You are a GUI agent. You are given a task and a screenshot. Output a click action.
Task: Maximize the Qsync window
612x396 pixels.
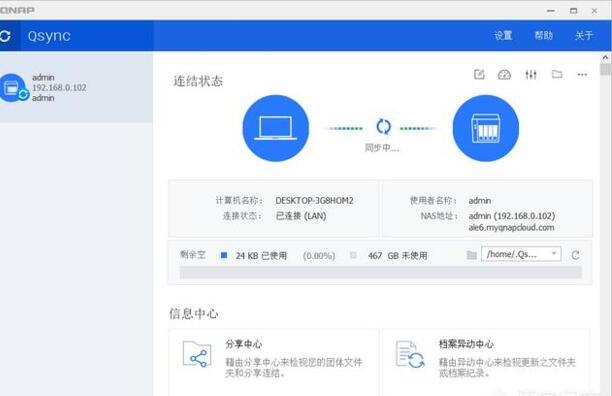point(573,11)
